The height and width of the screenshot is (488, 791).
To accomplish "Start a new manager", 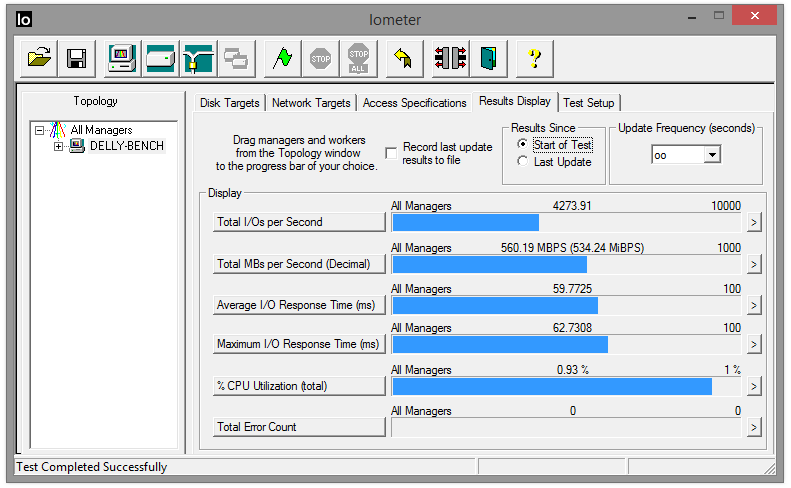I will click(x=123, y=59).
